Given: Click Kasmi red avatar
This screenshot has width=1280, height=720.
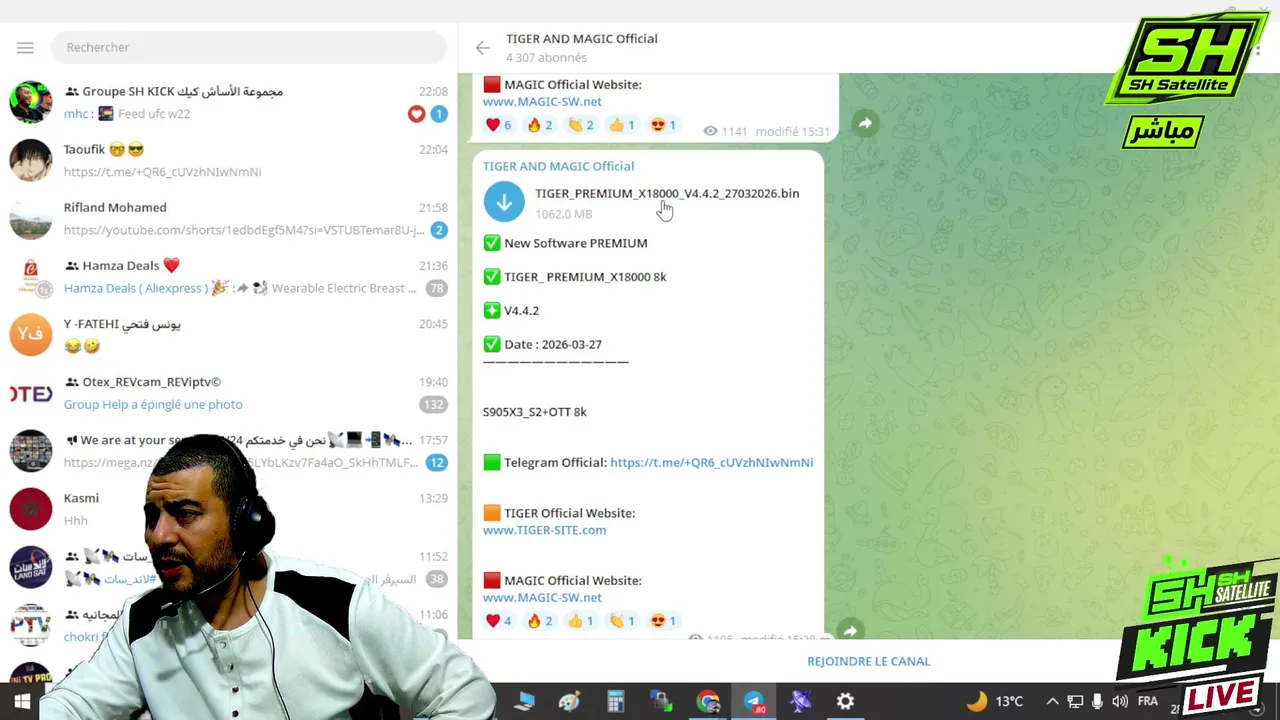Looking at the screenshot, I should pos(31,508).
